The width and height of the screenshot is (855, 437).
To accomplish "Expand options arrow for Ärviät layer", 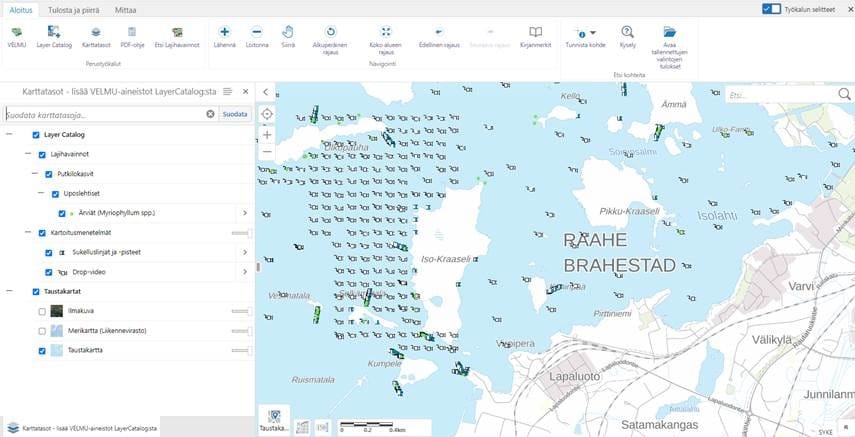I will pos(245,213).
